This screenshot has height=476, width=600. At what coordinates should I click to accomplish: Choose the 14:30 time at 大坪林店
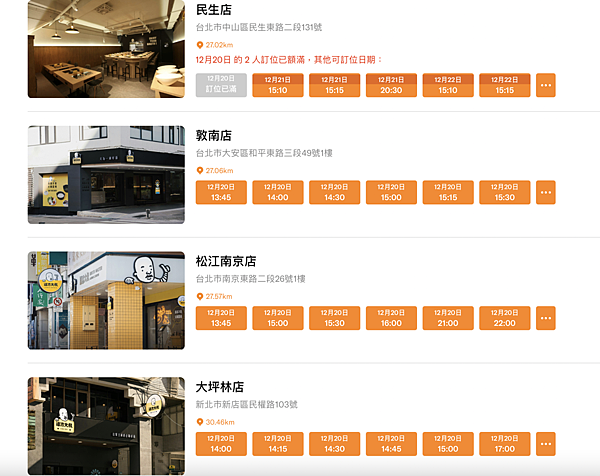pos(334,444)
